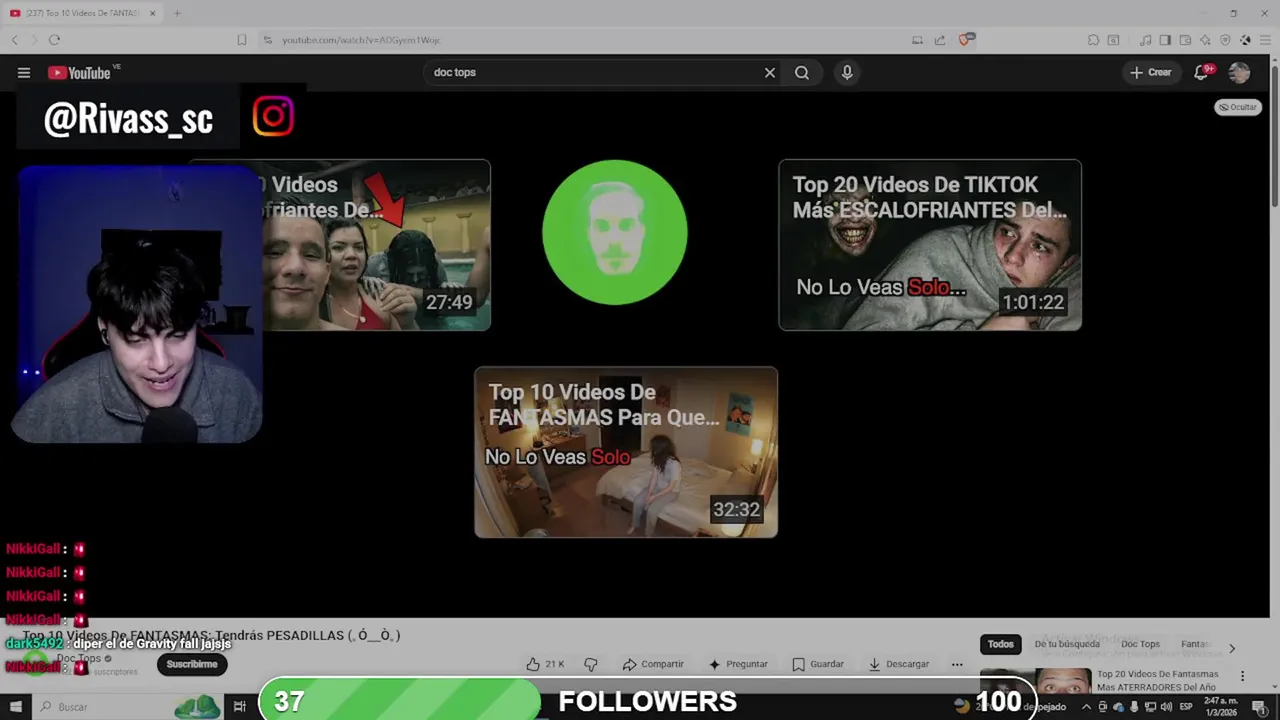Reload the page in the browser

tap(54, 40)
